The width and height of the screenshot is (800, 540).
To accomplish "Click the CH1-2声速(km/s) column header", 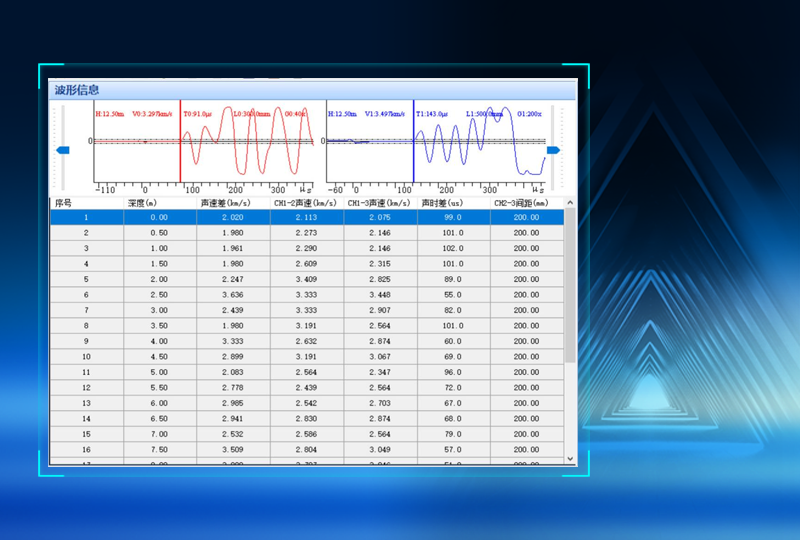I will [306, 202].
